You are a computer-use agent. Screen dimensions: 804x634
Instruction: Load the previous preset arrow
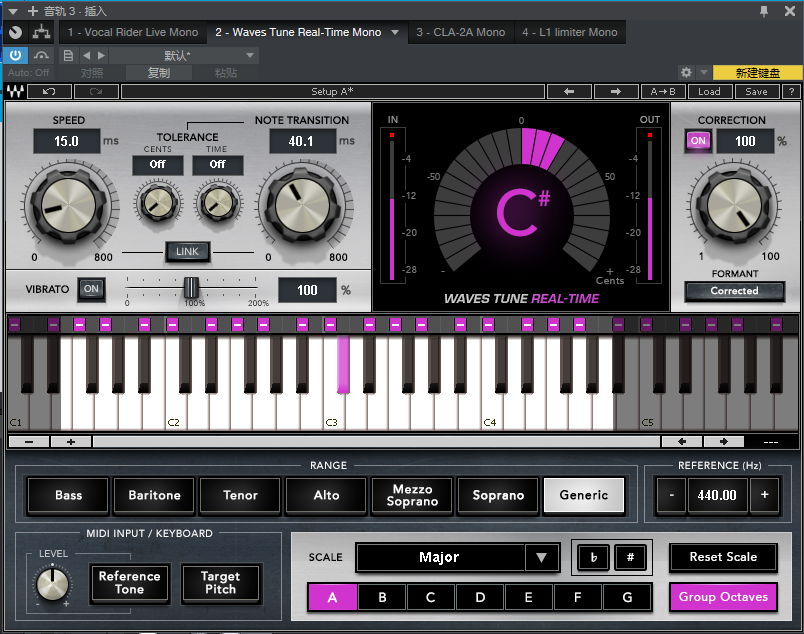(x=86, y=55)
